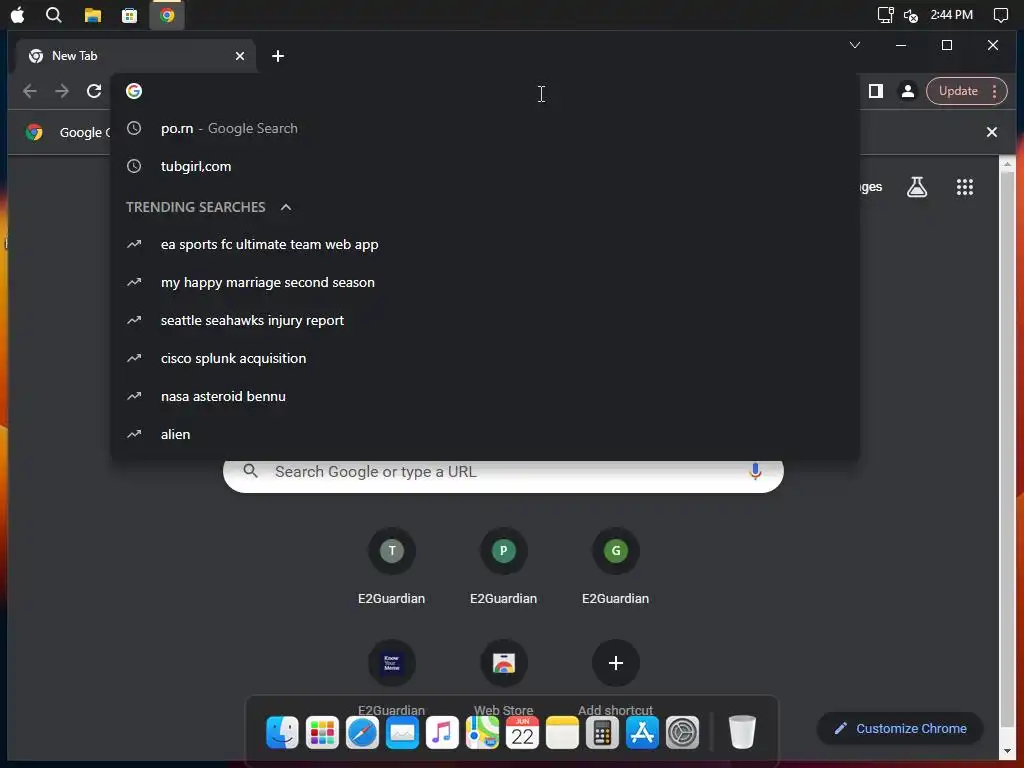Open Notes from the dock
Screen dimensions: 1024x768
(562, 733)
